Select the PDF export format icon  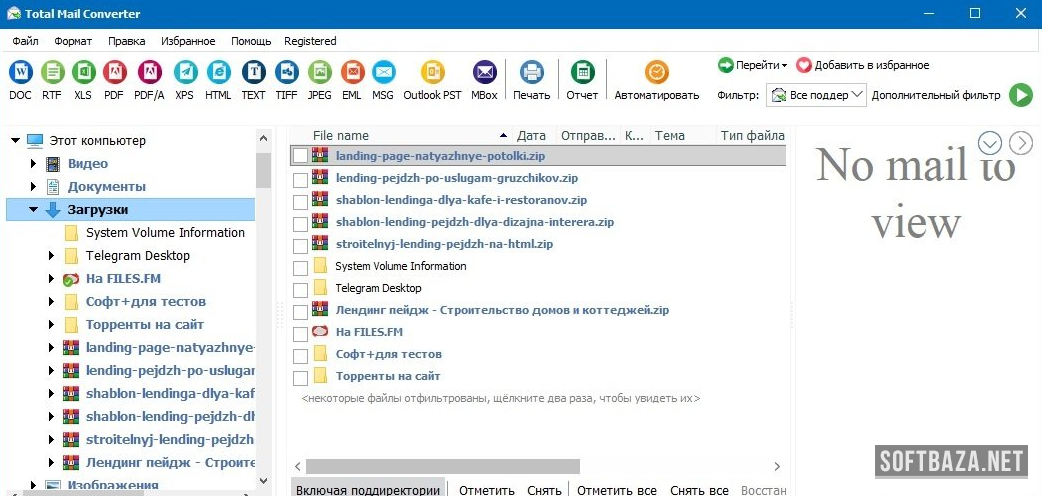point(114,73)
